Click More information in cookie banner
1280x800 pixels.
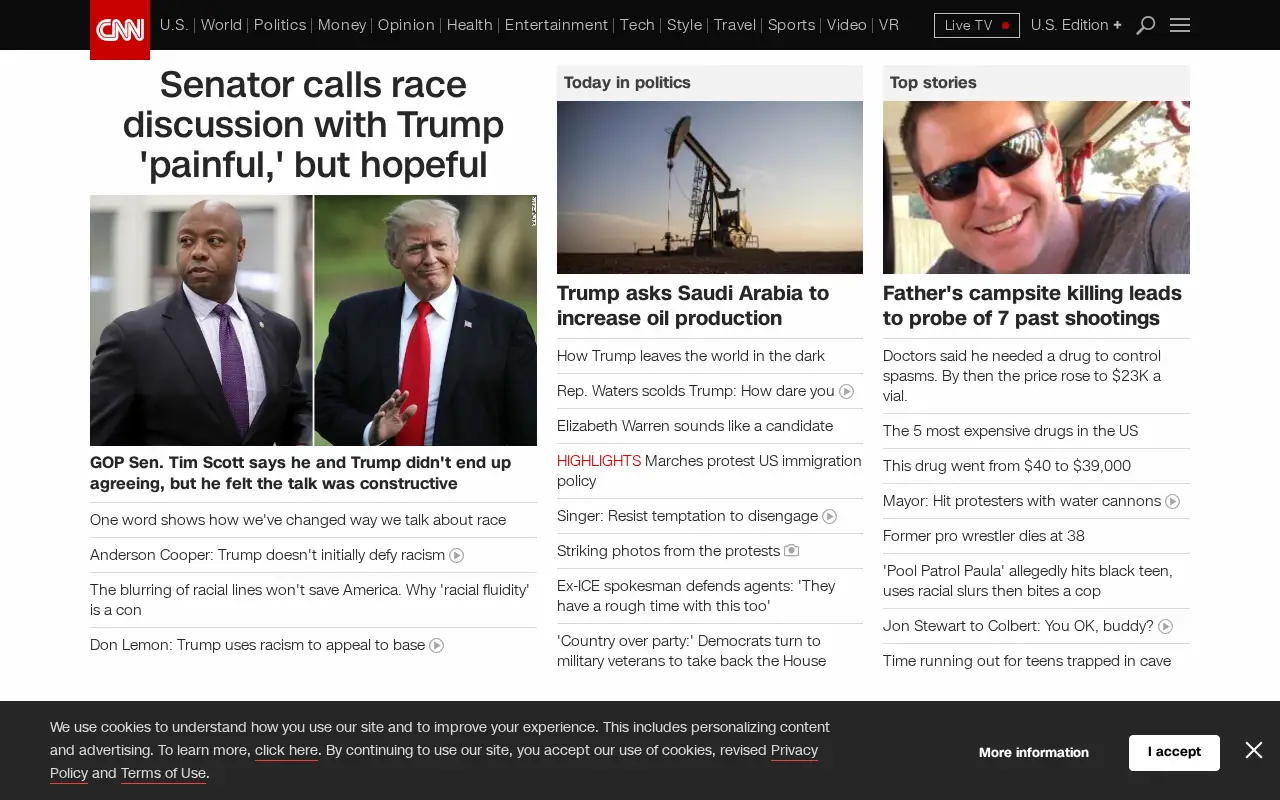pos(1034,752)
